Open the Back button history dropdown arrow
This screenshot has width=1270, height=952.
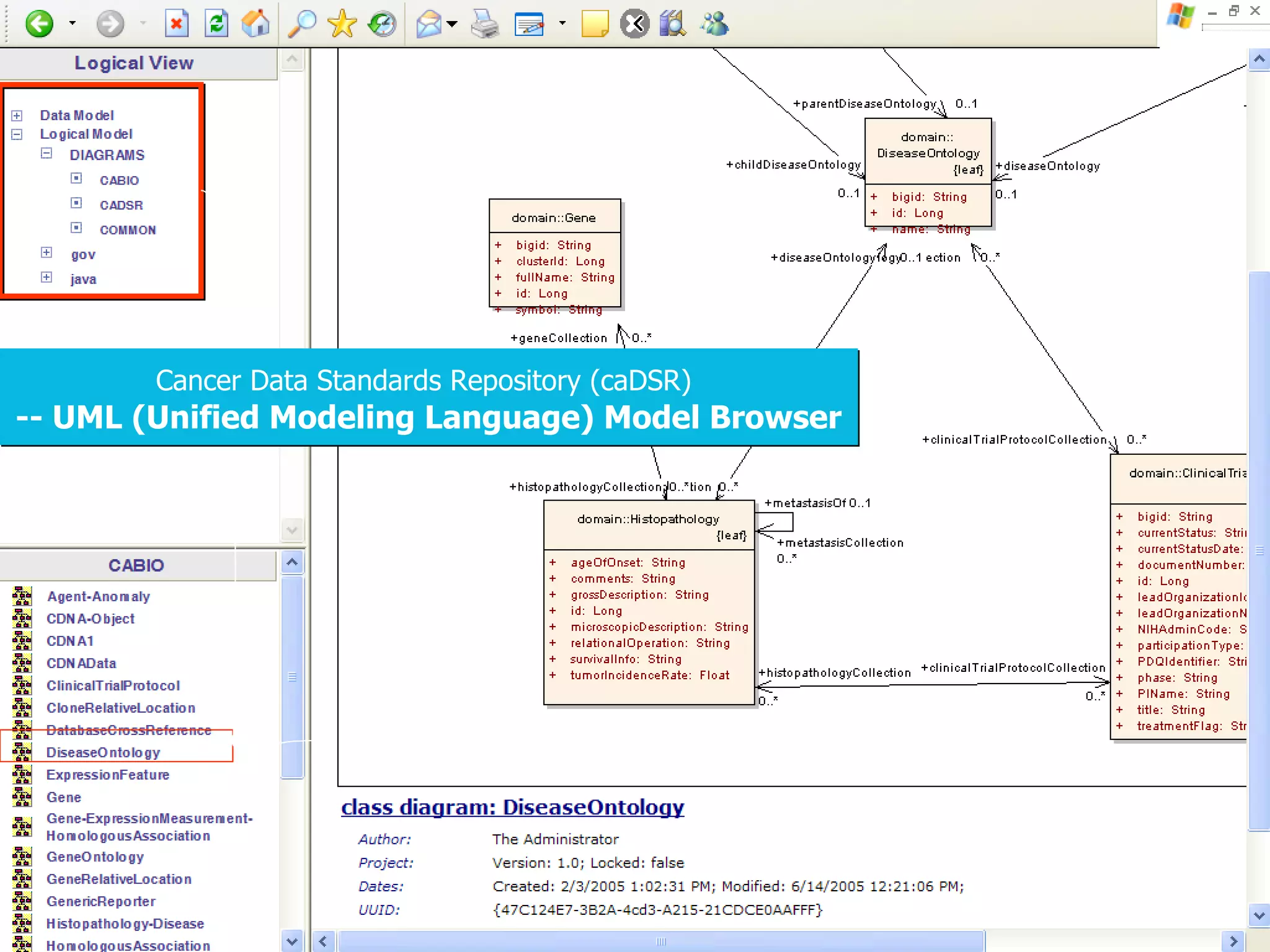pos(73,24)
